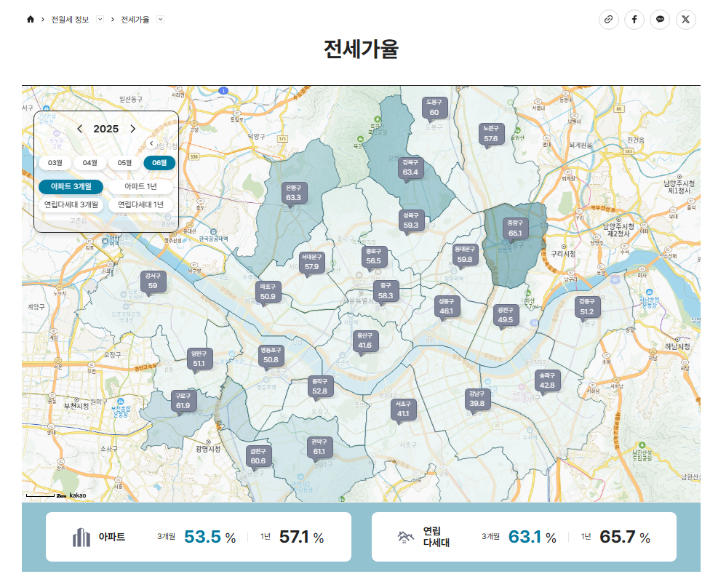
Task: Share via KakaoTalk speech bubble icon
Action: (x=660, y=19)
